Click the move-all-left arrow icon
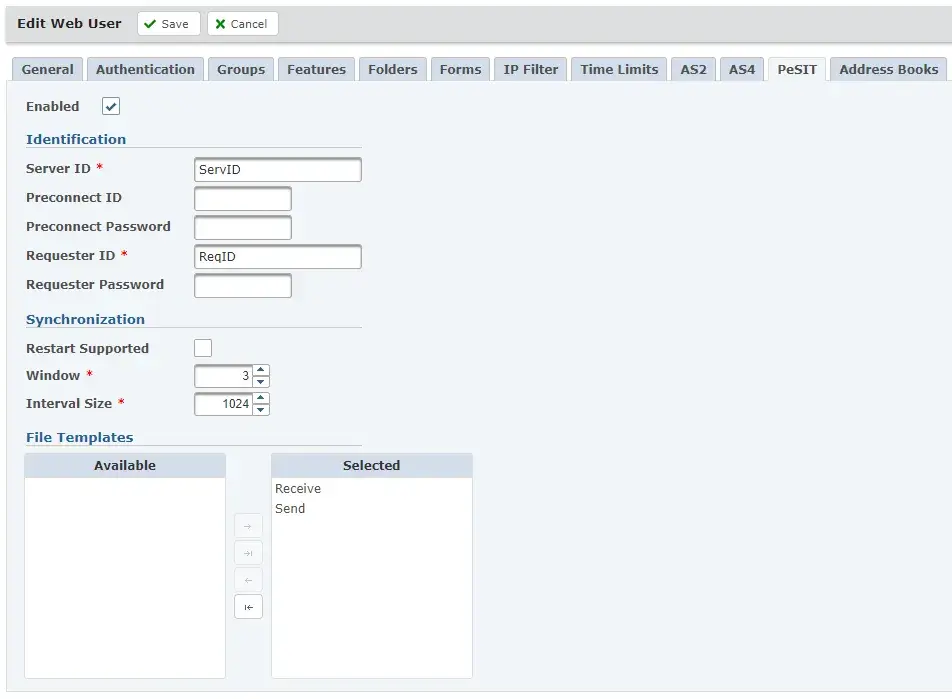 pyautogui.click(x=248, y=606)
